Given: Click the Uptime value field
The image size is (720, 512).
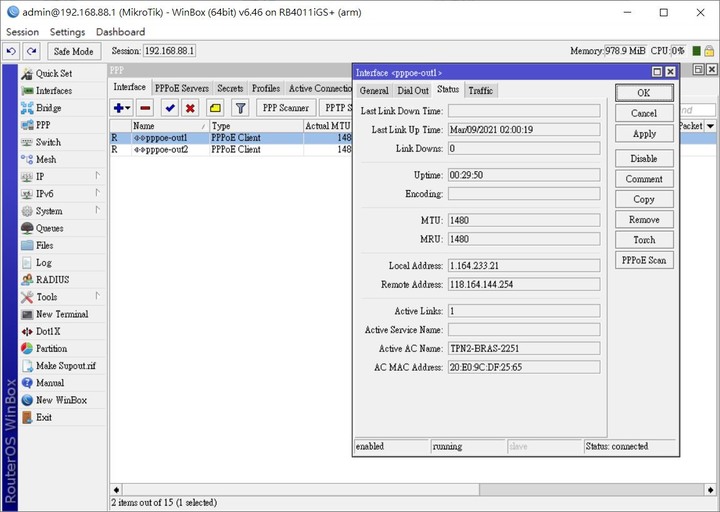Looking at the screenshot, I should (x=524, y=175).
